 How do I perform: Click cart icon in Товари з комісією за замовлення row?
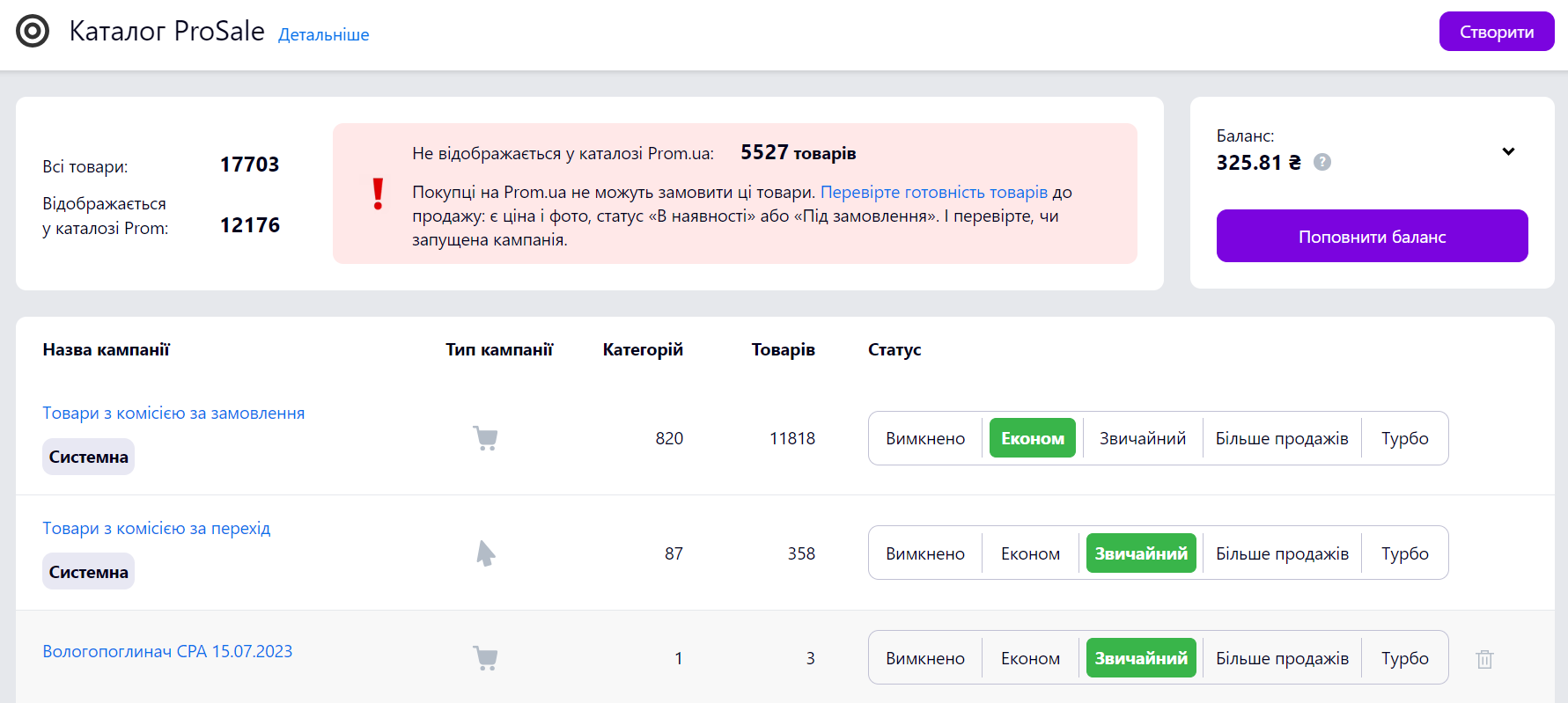point(485,438)
